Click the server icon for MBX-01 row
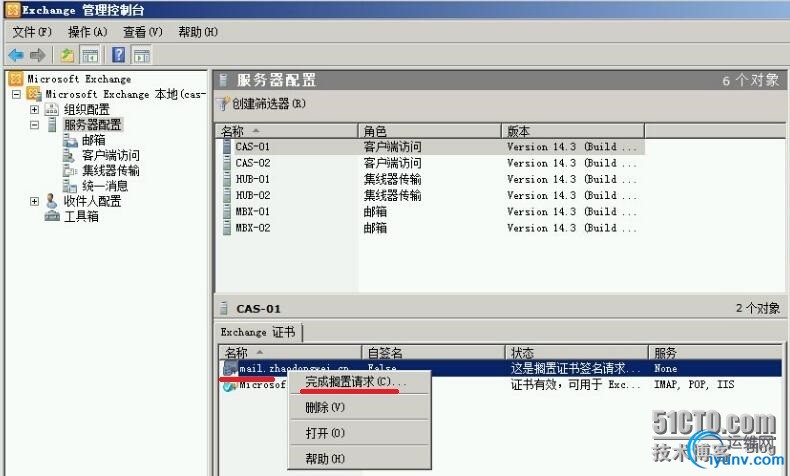Image resolution: width=790 pixels, height=476 pixels. tap(227, 211)
